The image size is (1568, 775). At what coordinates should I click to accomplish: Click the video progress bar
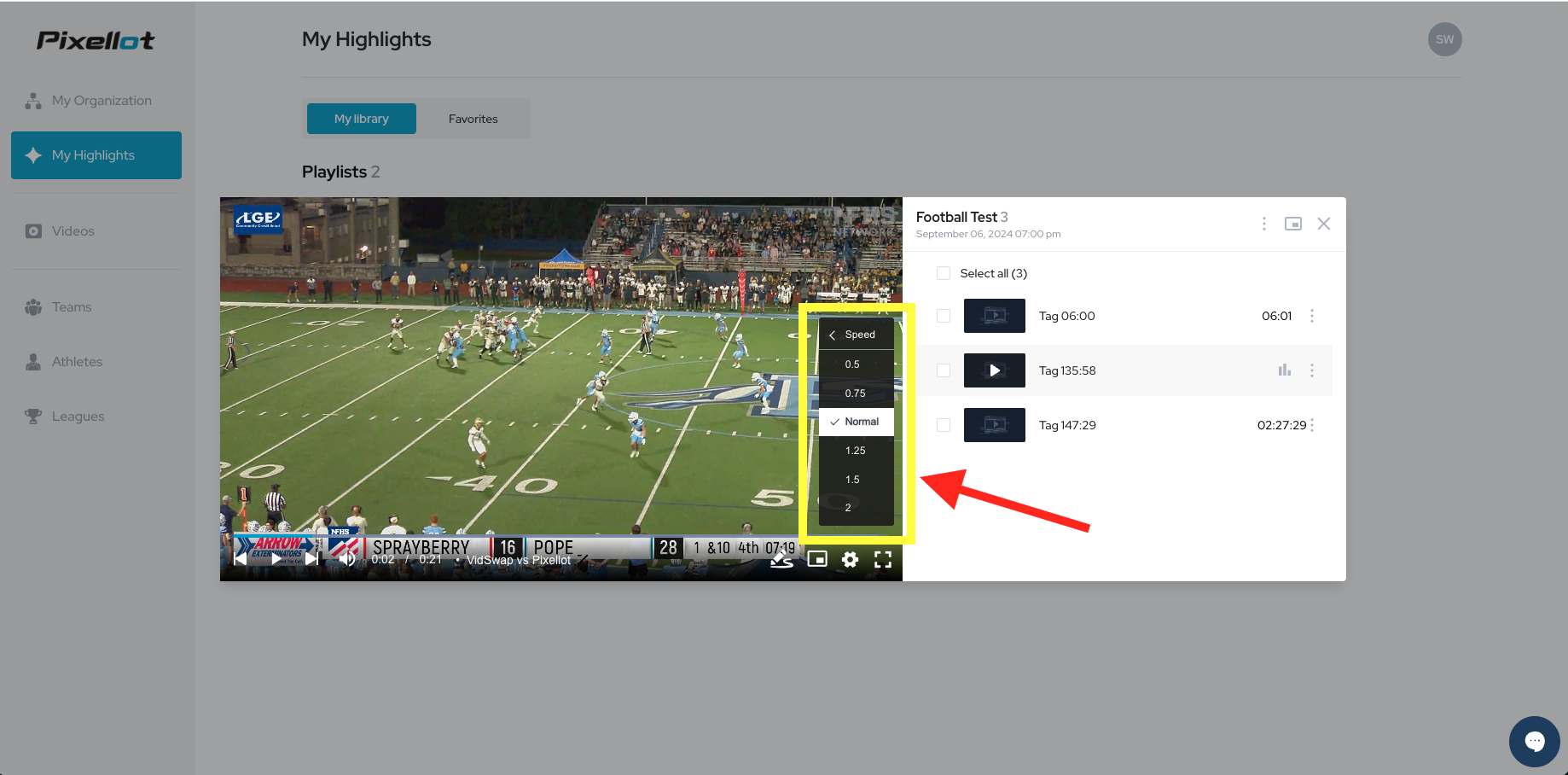[x=561, y=536]
